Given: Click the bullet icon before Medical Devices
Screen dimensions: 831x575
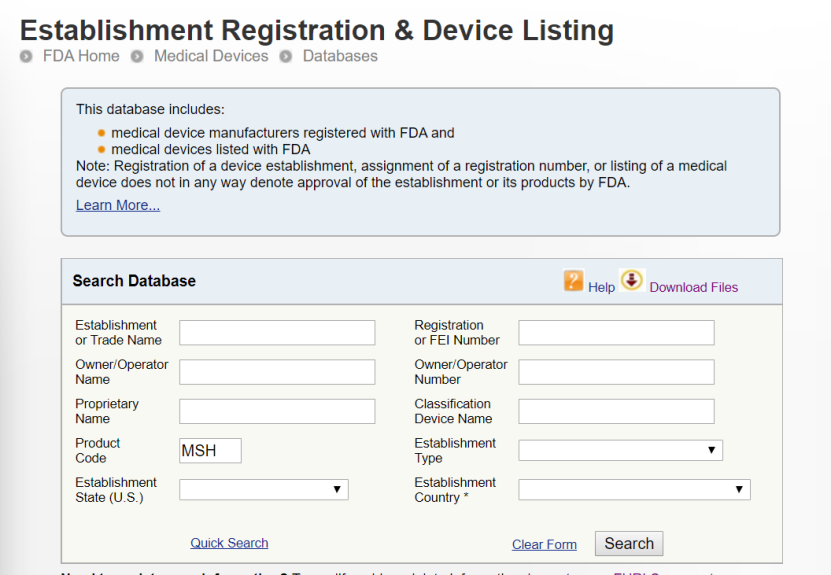Looking at the screenshot, I should pos(137,56).
